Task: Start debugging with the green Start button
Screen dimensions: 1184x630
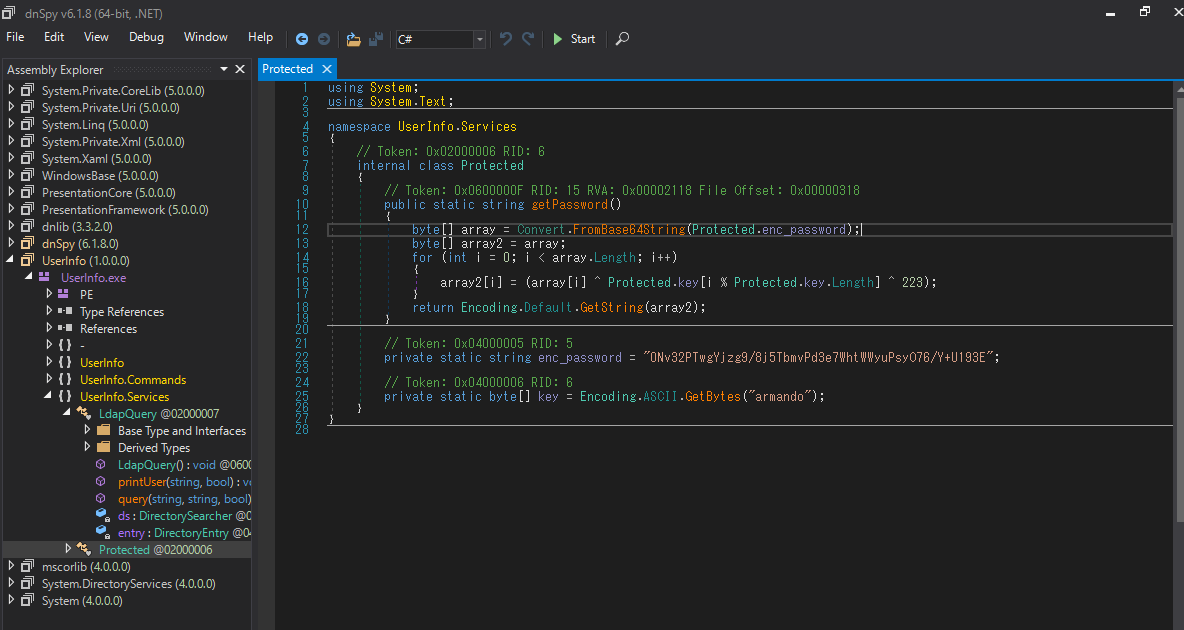Action: (x=574, y=39)
